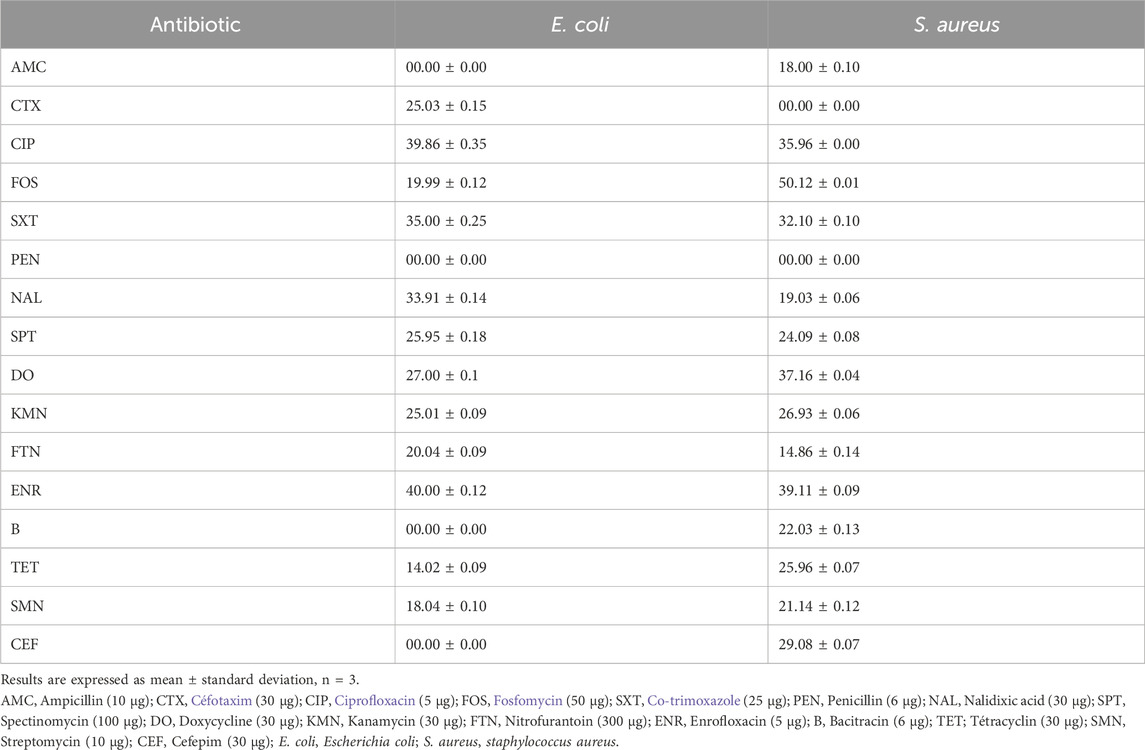Click E. coli value 25.01 ± 0.09

(x=446, y=413)
